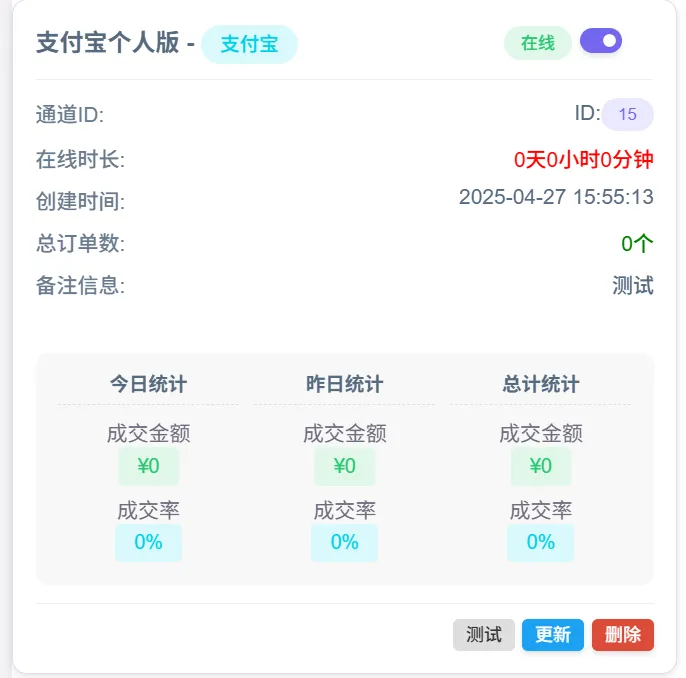
Task: Toggle the online status switch
Action: click(601, 41)
